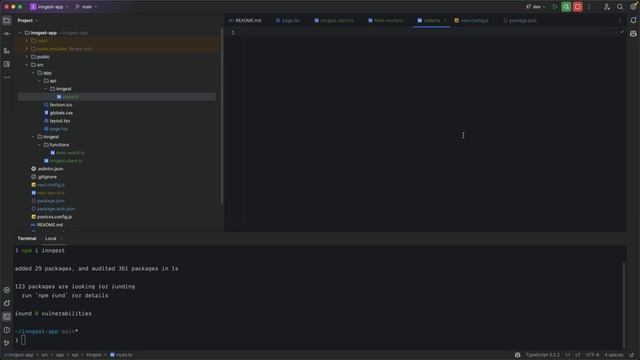Click src in the breadcrumb bar
This screenshot has height=360, width=640.
[44, 355]
